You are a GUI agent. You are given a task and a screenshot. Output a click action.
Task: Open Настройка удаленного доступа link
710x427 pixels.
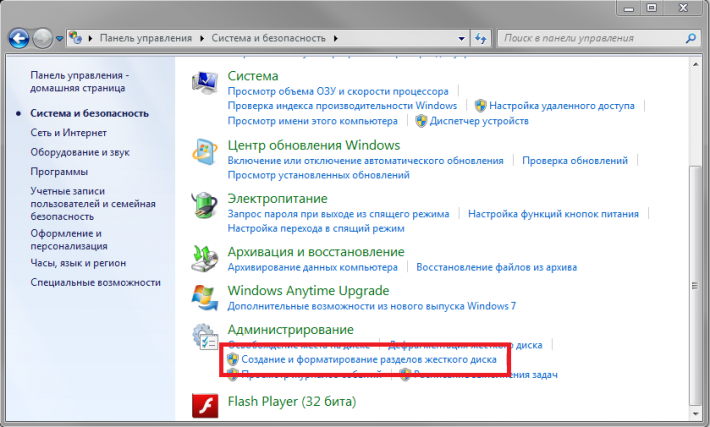coord(561,106)
